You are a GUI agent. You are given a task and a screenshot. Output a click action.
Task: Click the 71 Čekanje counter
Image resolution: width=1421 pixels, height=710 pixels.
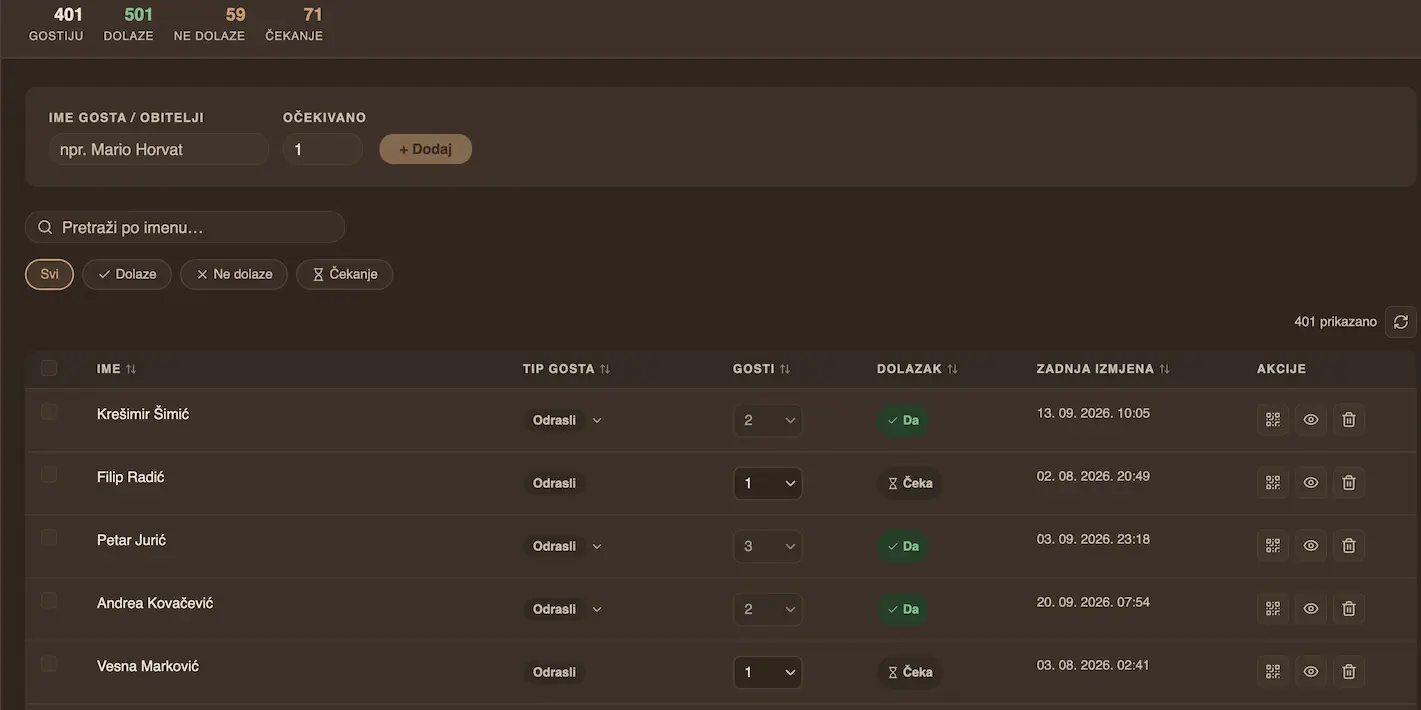294,24
